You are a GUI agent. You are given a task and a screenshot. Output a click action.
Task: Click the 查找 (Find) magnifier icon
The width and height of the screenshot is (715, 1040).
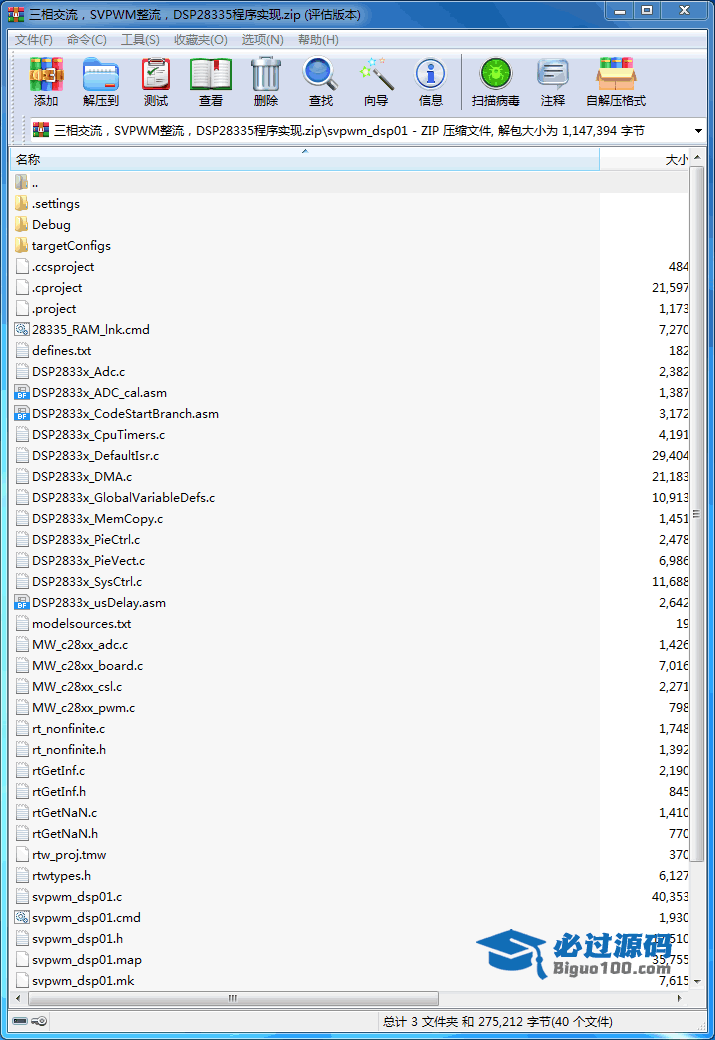point(320,82)
